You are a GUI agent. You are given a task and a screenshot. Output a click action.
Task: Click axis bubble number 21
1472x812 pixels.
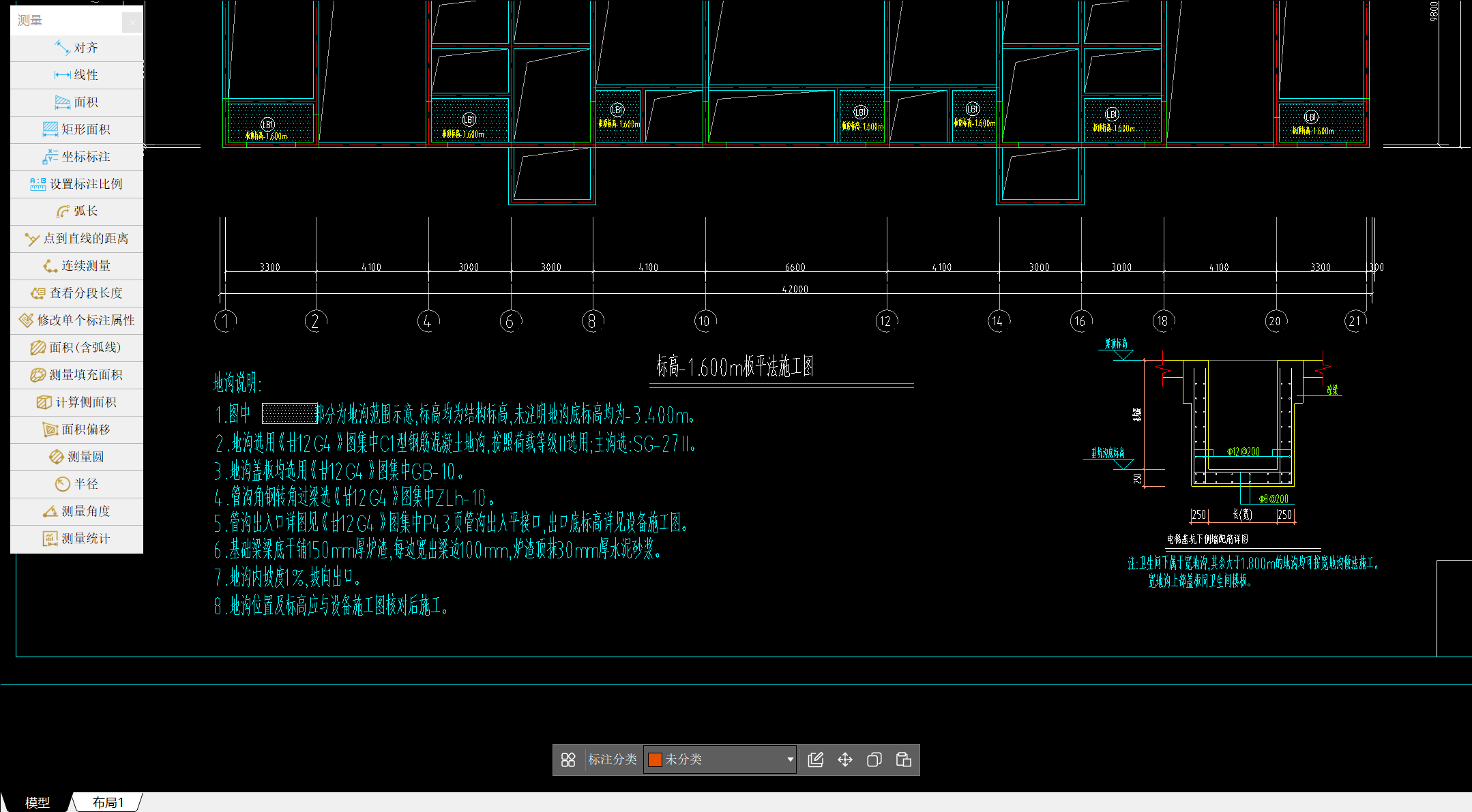(1355, 321)
